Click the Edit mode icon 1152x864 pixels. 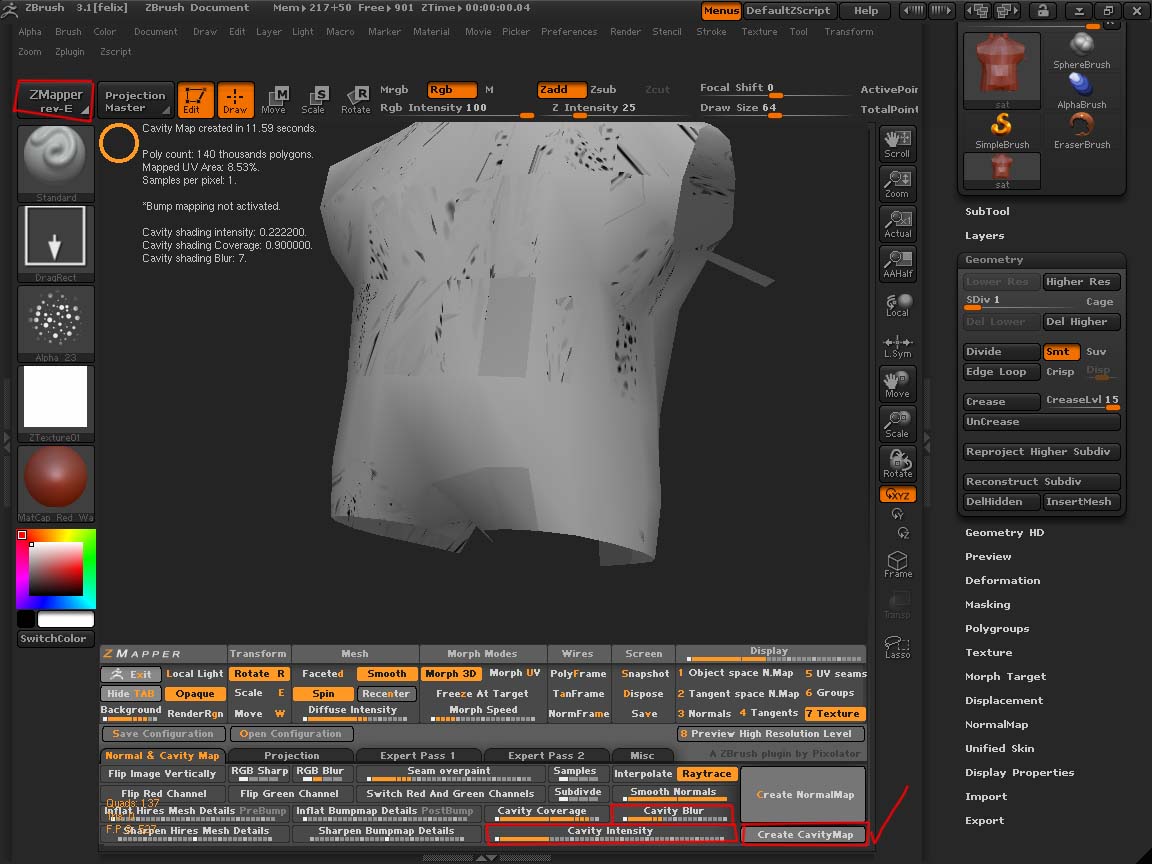point(195,100)
